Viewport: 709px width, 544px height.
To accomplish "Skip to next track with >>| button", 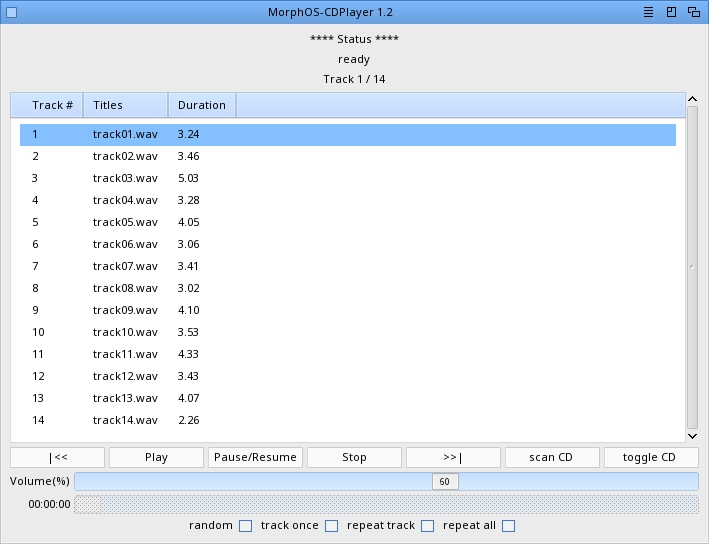I will pyautogui.click(x=454, y=457).
